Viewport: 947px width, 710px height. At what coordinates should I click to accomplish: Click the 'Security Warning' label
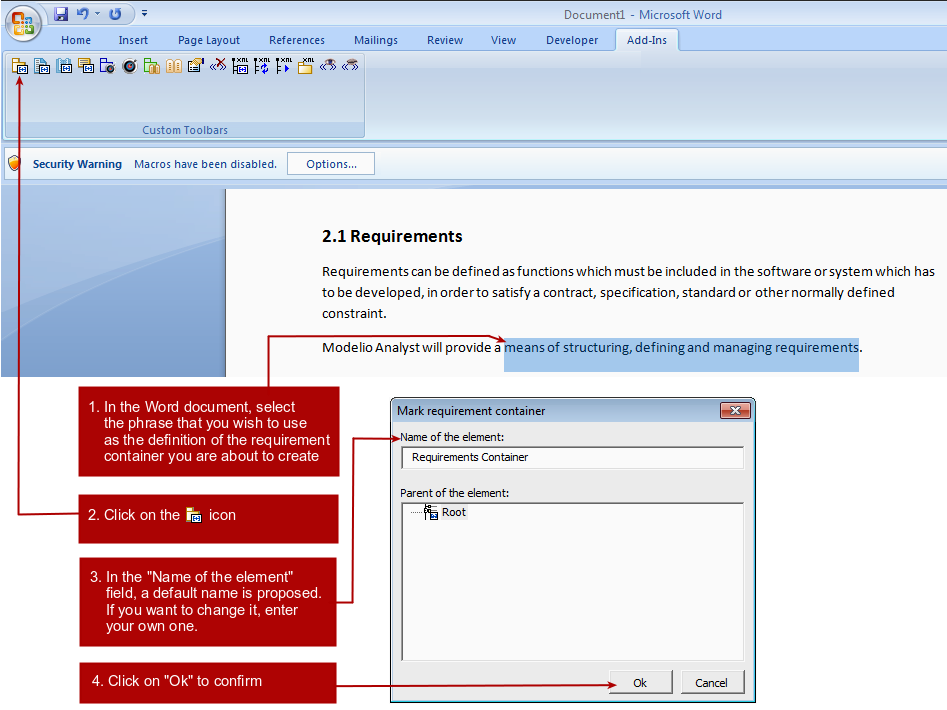point(77,164)
